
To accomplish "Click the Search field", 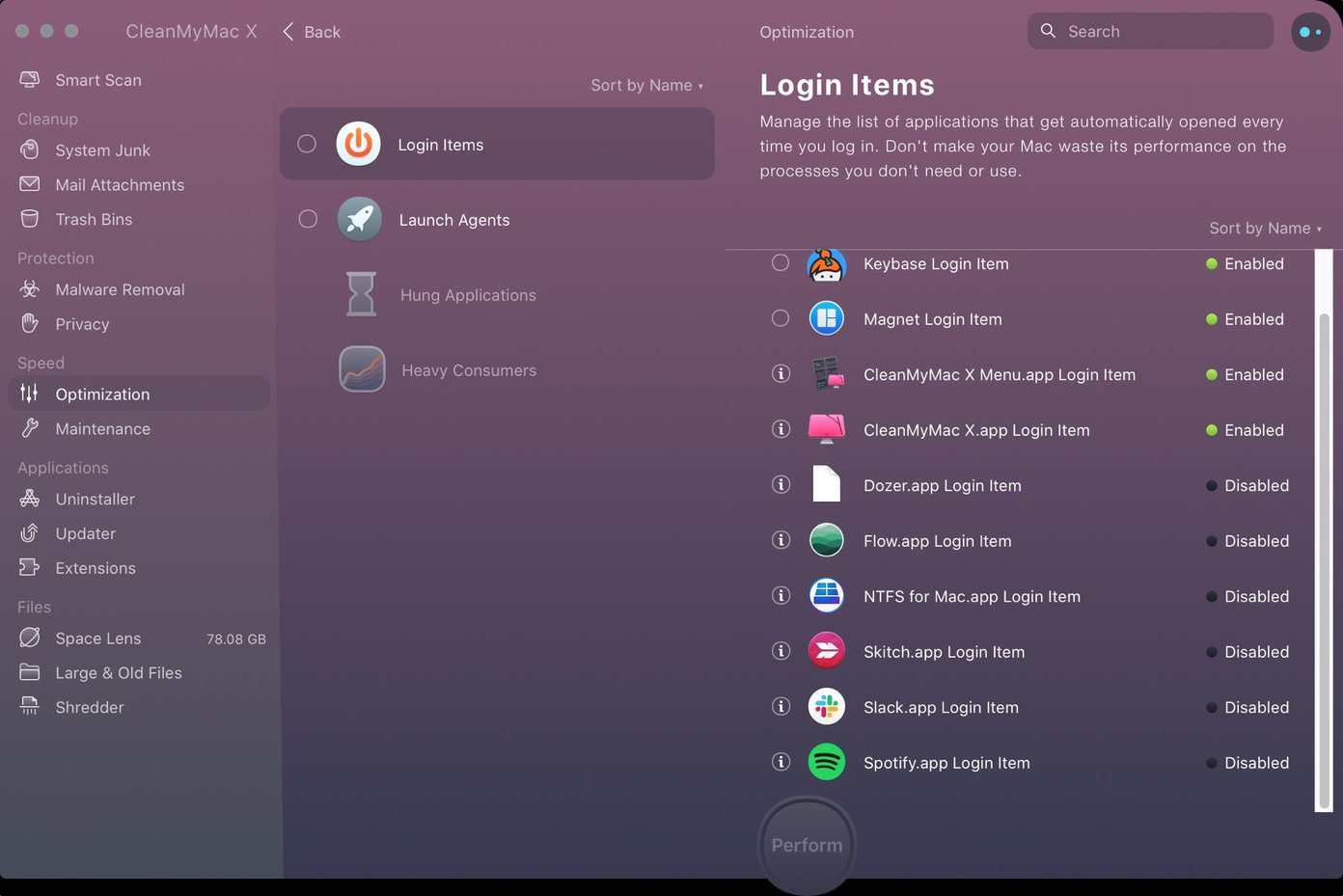I will (1150, 31).
